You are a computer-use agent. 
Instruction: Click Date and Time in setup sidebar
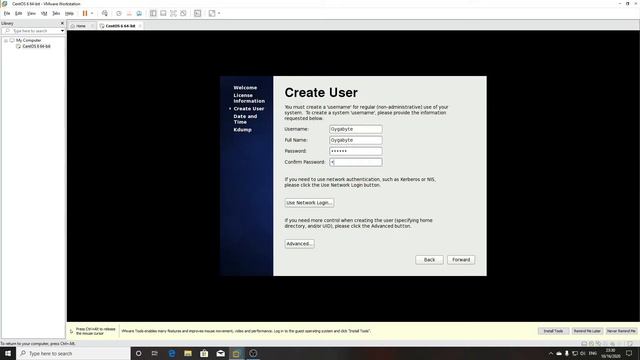pyautogui.click(x=245, y=119)
